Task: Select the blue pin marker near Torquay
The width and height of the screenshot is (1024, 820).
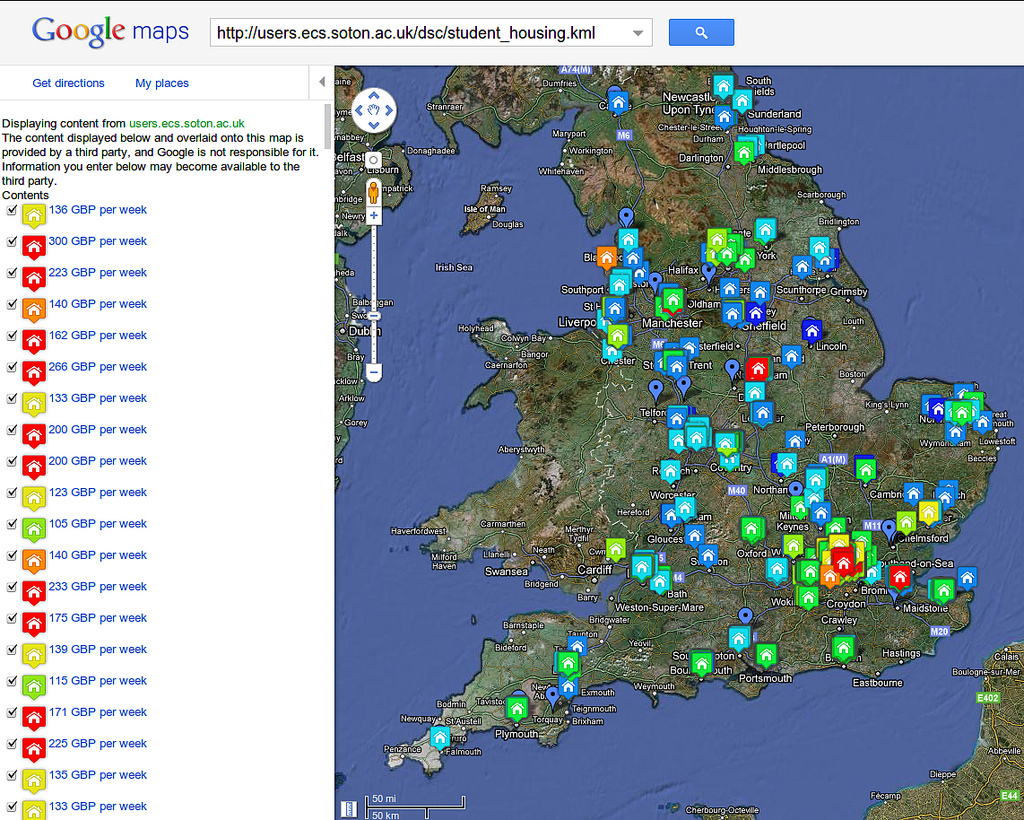Action: (552, 696)
